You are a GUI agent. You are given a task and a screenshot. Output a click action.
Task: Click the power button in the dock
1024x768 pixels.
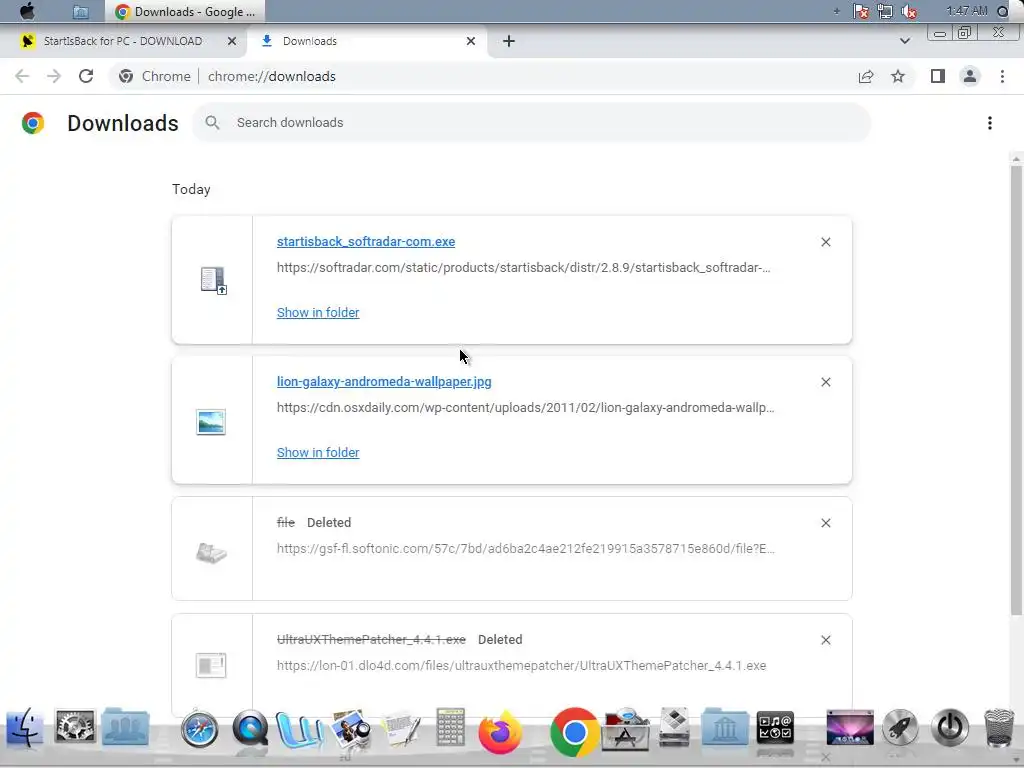[x=950, y=728]
